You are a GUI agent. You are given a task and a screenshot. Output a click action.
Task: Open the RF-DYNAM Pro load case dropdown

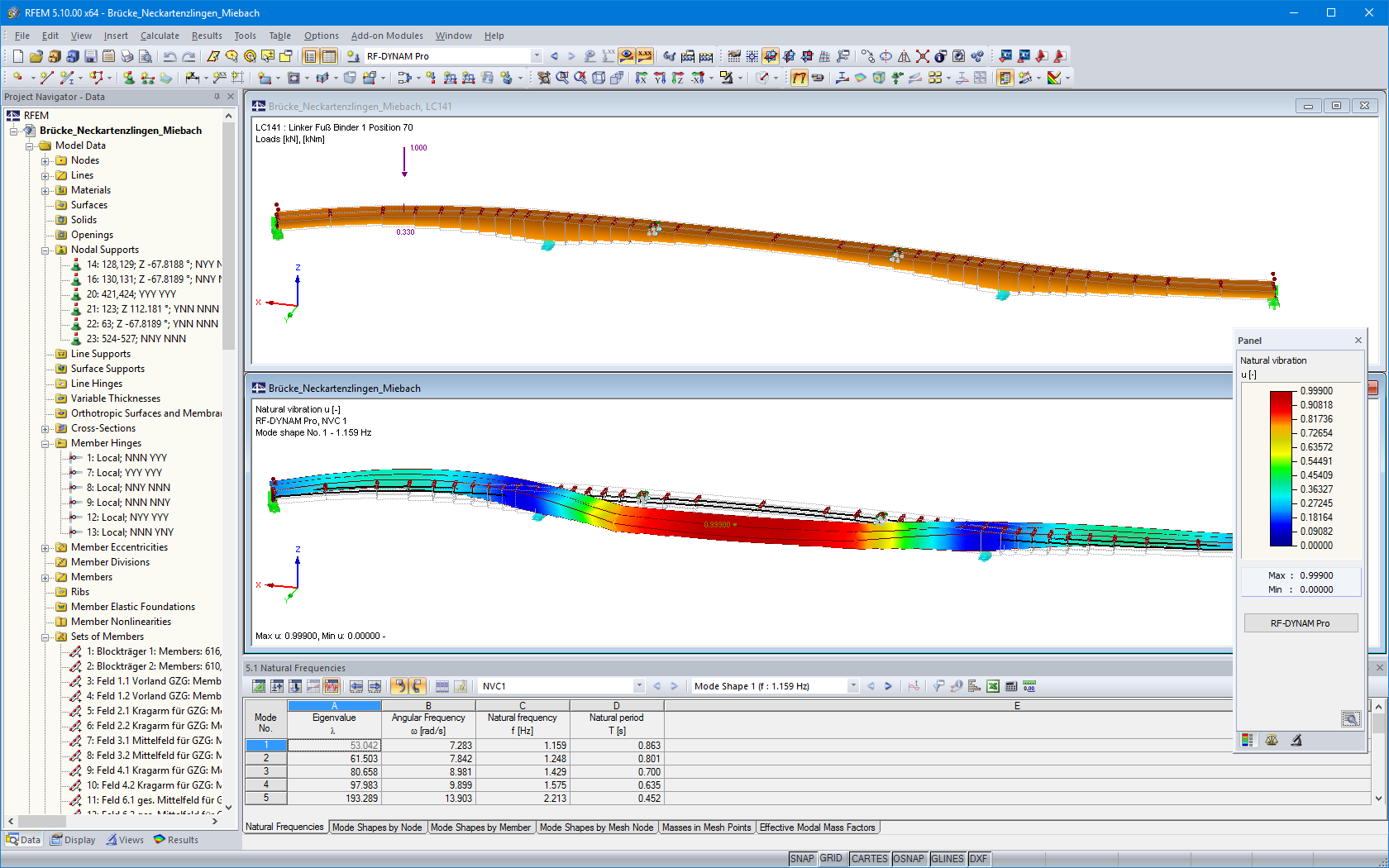537,56
